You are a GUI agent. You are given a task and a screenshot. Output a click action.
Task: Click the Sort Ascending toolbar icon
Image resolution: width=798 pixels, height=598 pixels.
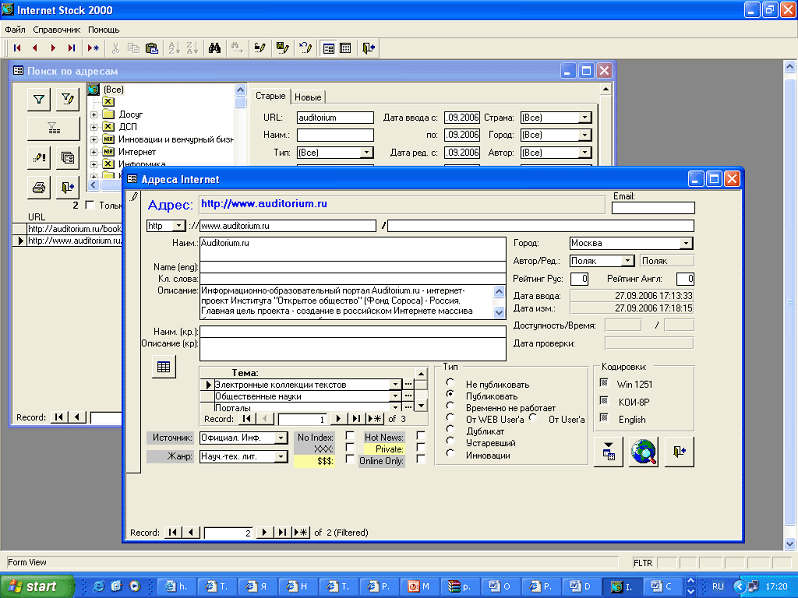172,47
